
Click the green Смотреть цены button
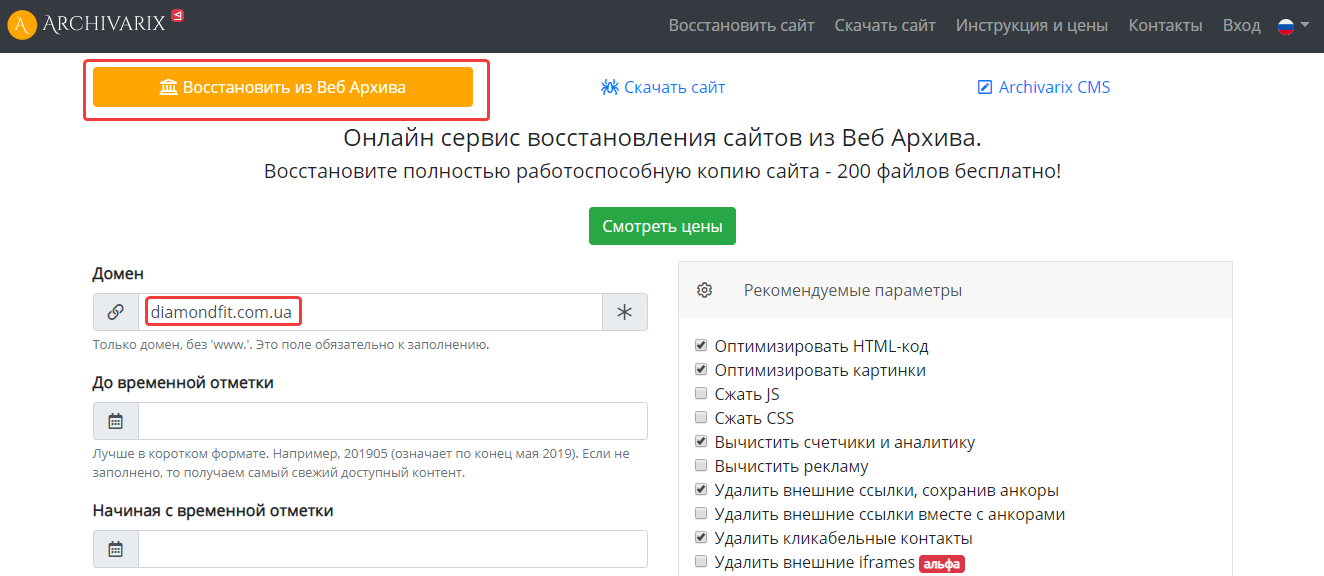point(662,226)
